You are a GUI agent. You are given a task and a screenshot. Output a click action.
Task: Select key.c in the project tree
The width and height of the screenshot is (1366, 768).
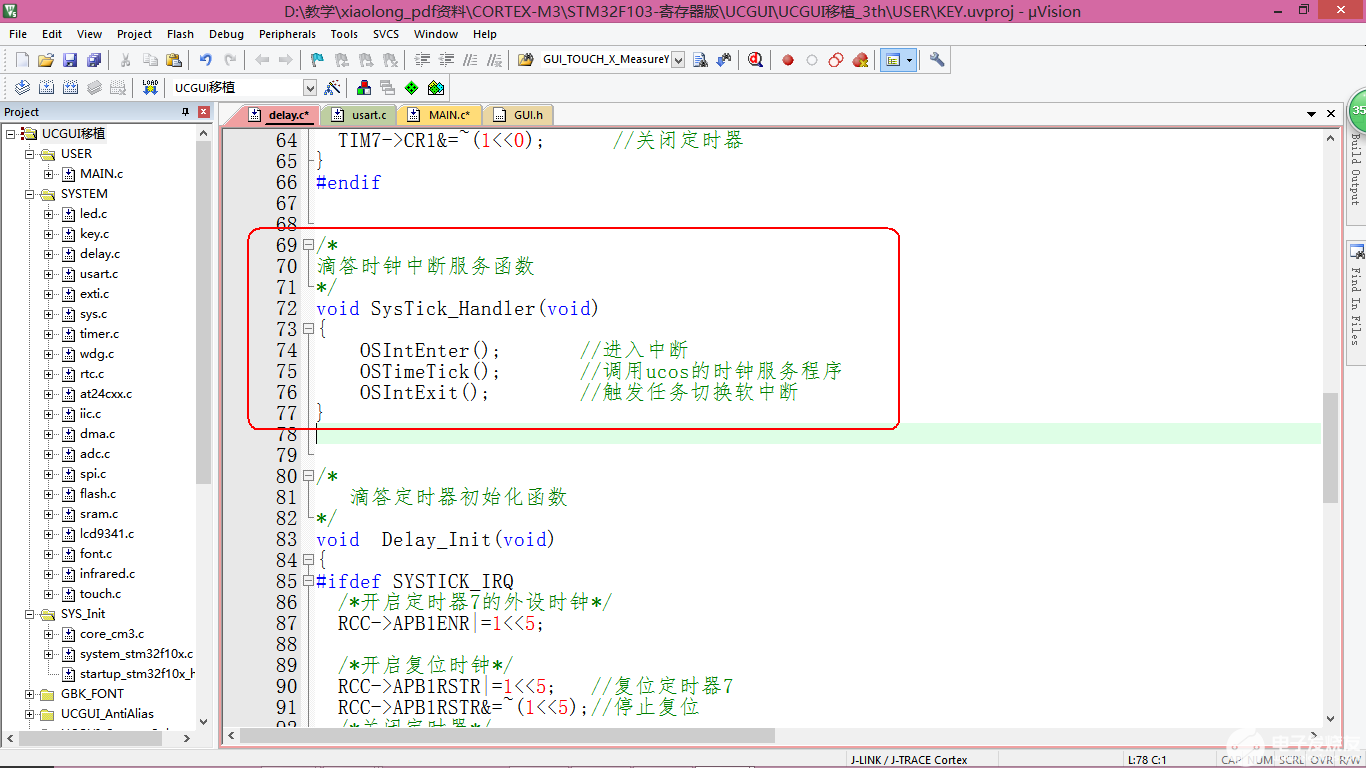click(x=95, y=234)
